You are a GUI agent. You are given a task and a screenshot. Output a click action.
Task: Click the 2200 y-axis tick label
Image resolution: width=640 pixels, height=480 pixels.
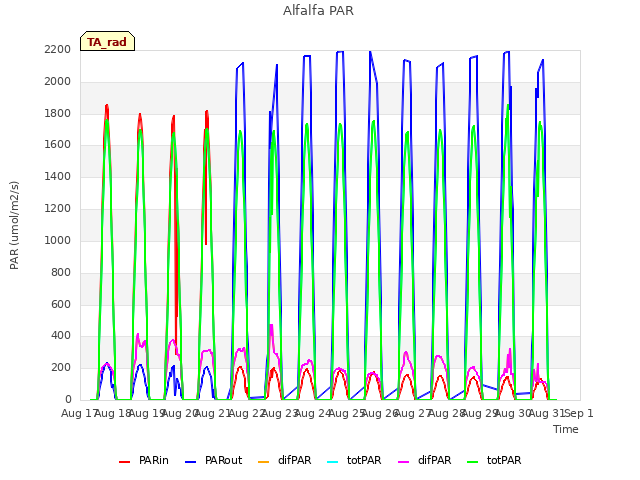58,50
